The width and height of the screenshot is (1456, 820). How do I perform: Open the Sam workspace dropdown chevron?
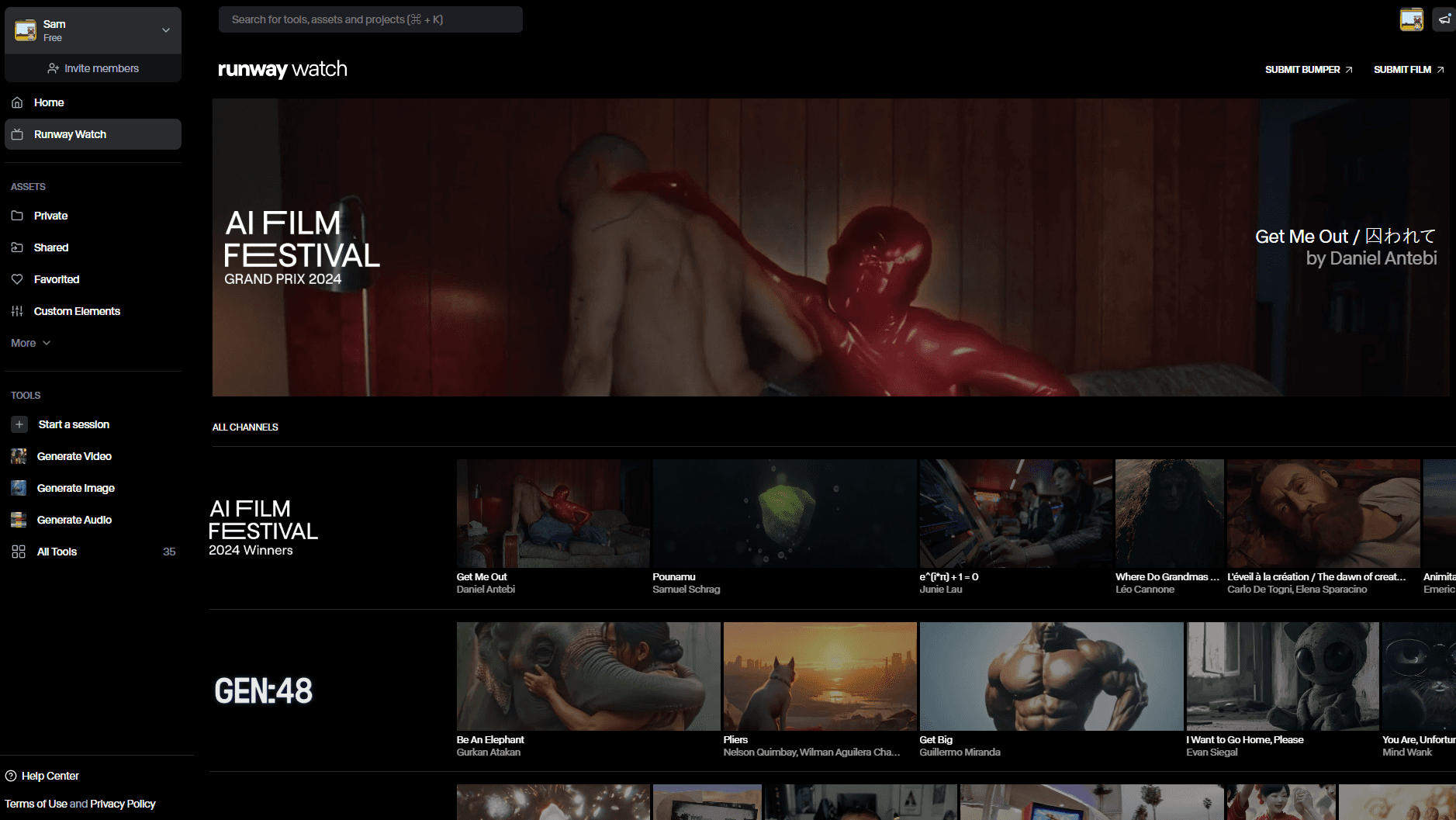point(166,30)
